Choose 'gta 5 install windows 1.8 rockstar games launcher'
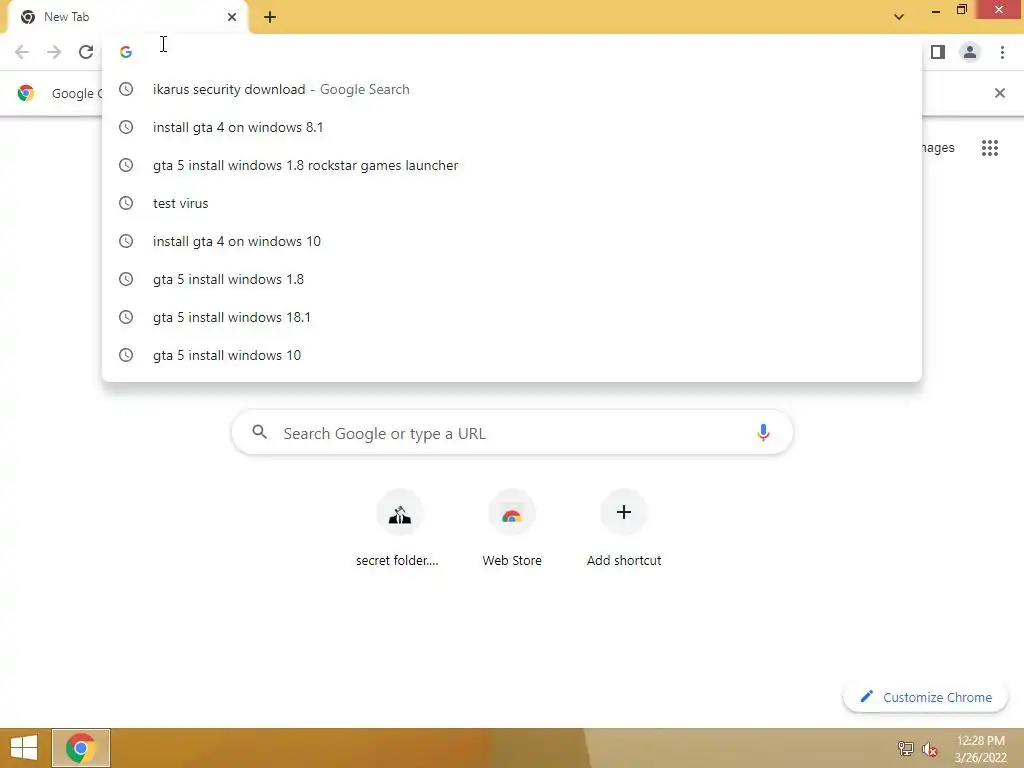 click(512, 165)
